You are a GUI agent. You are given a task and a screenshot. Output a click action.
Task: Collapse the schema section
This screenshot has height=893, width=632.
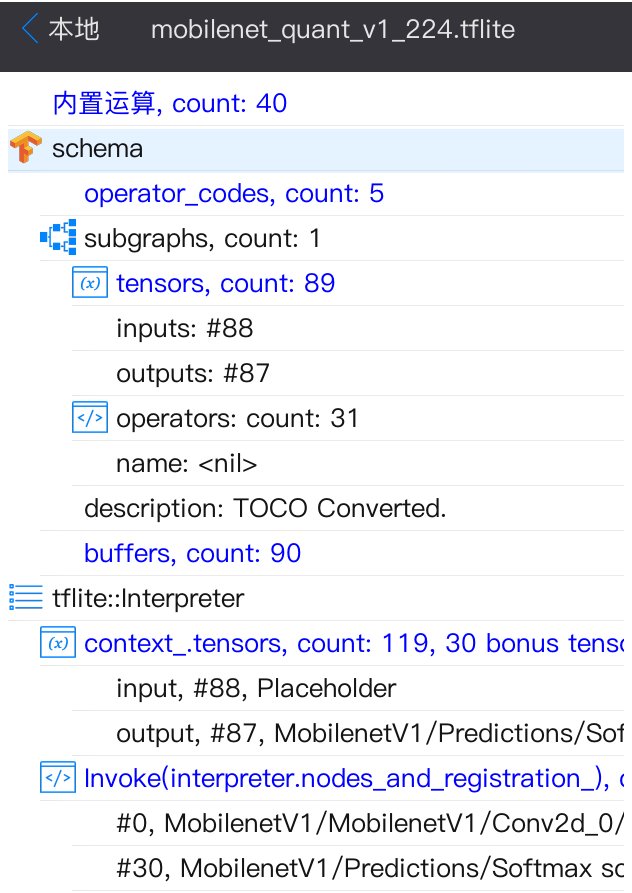click(97, 148)
